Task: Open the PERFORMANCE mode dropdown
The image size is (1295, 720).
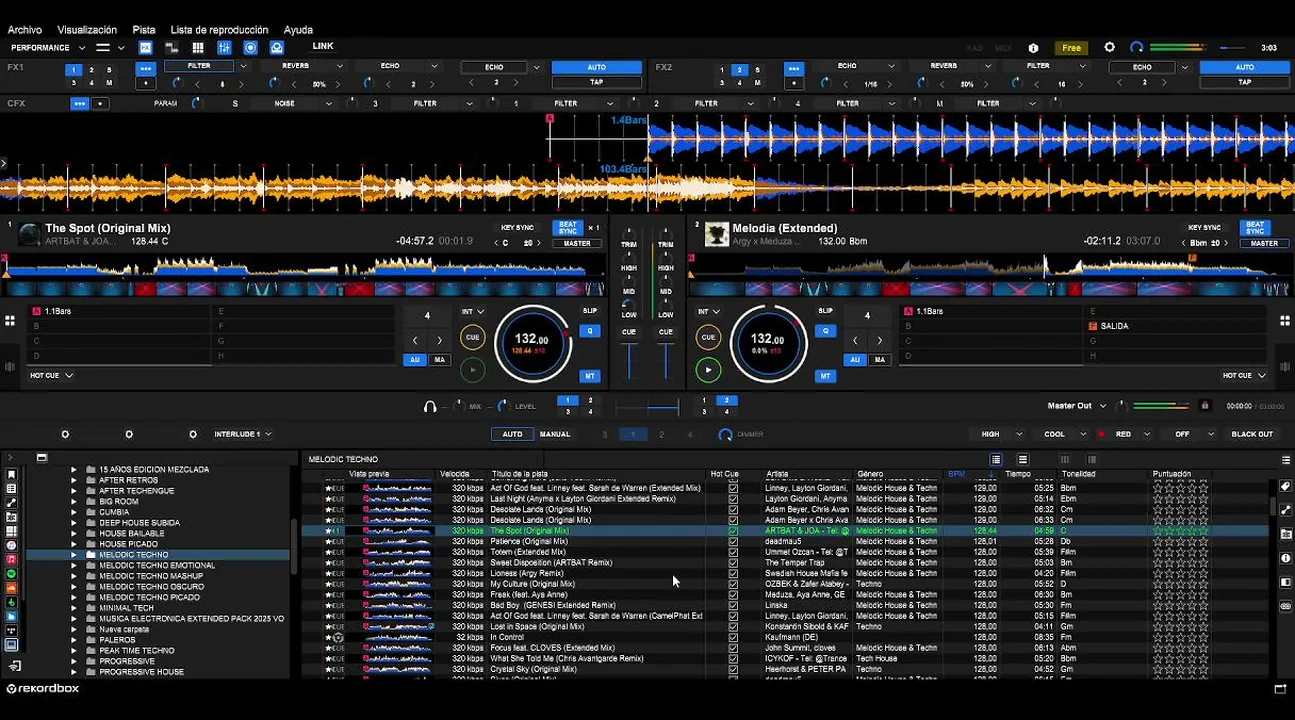Action: point(48,47)
